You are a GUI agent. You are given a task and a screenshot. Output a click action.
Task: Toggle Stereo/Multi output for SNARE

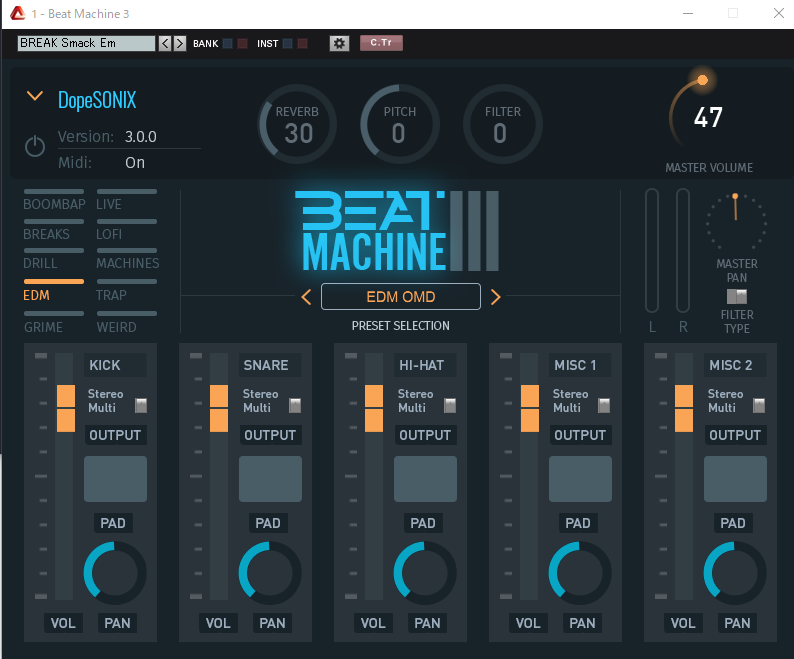pos(295,405)
